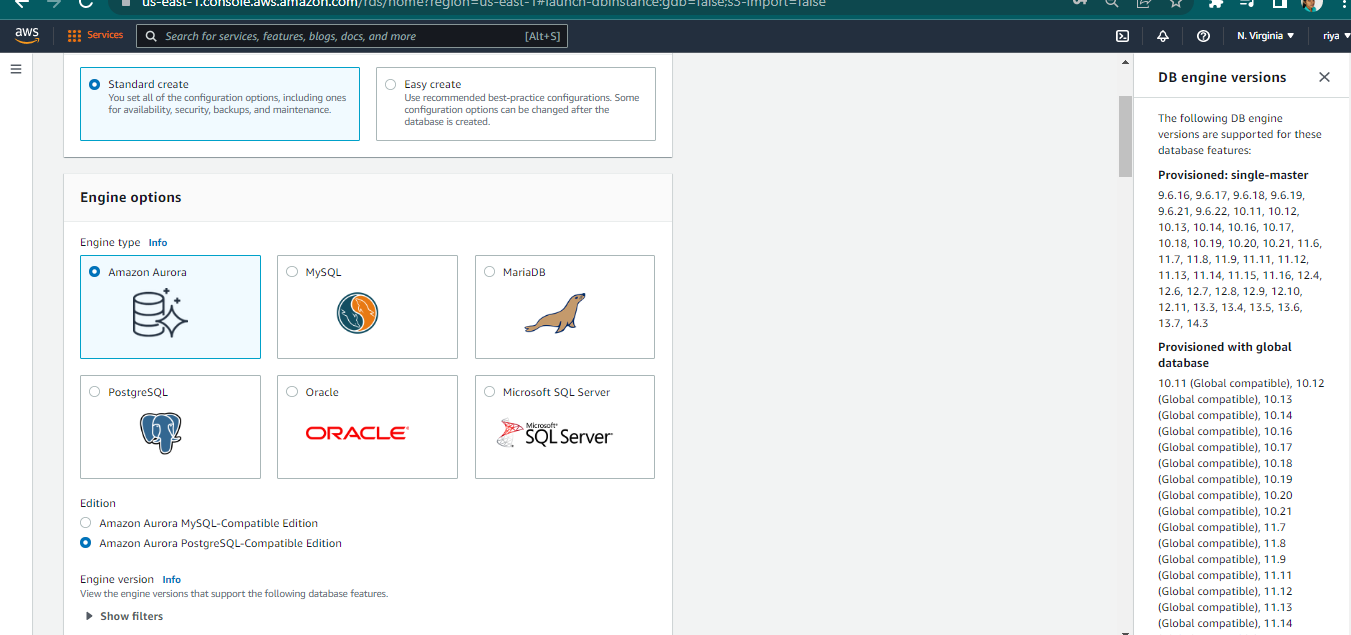Choose MariaDB engine type radio
The height and width of the screenshot is (635, 1351).
click(489, 272)
